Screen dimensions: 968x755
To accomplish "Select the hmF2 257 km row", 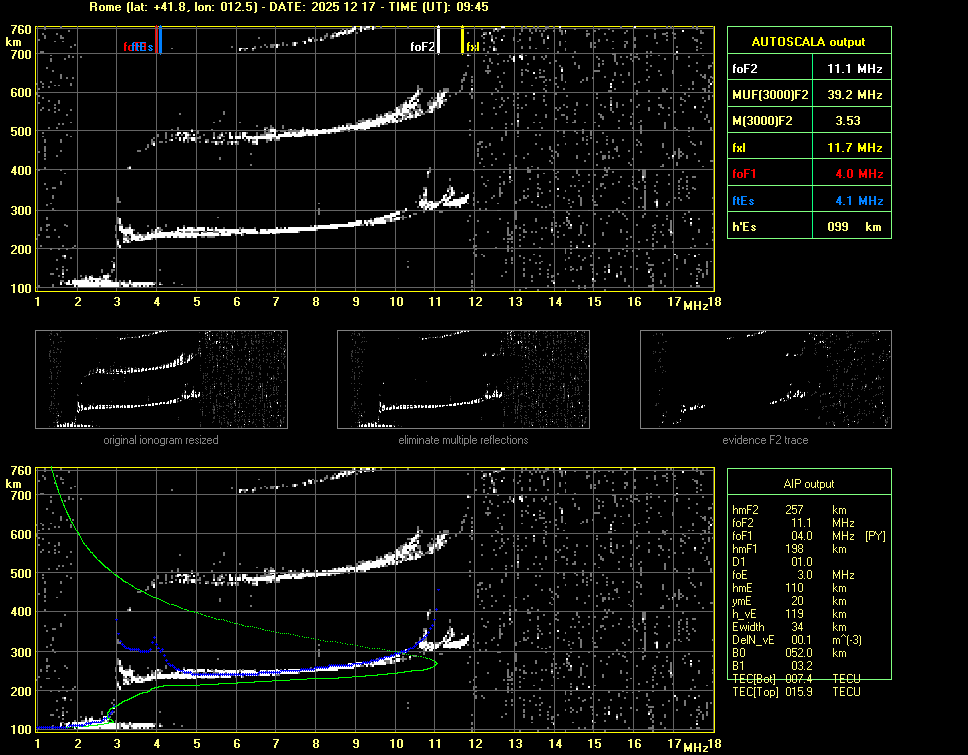I will (x=795, y=510).
